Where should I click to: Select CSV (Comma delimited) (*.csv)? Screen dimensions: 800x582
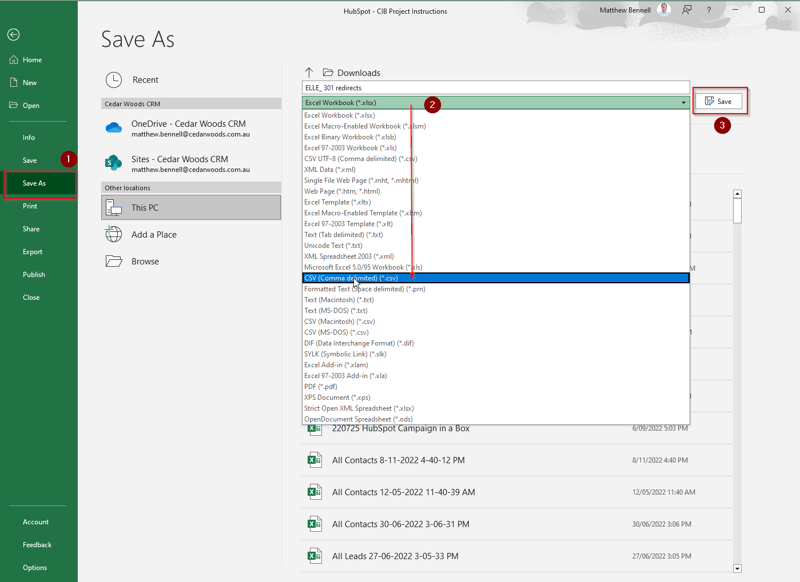[x=495, y=278]
